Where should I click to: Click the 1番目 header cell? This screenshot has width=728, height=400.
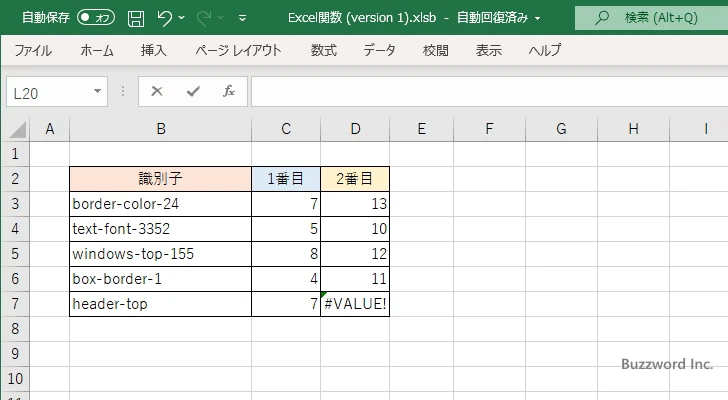pyautogui.click(x=286, y=179)
